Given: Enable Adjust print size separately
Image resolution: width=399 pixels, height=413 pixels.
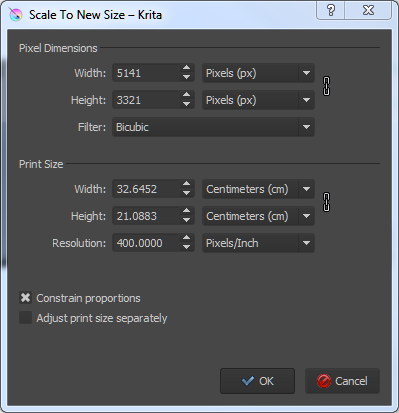Looking at the screenshot, I should click(25, 318).
